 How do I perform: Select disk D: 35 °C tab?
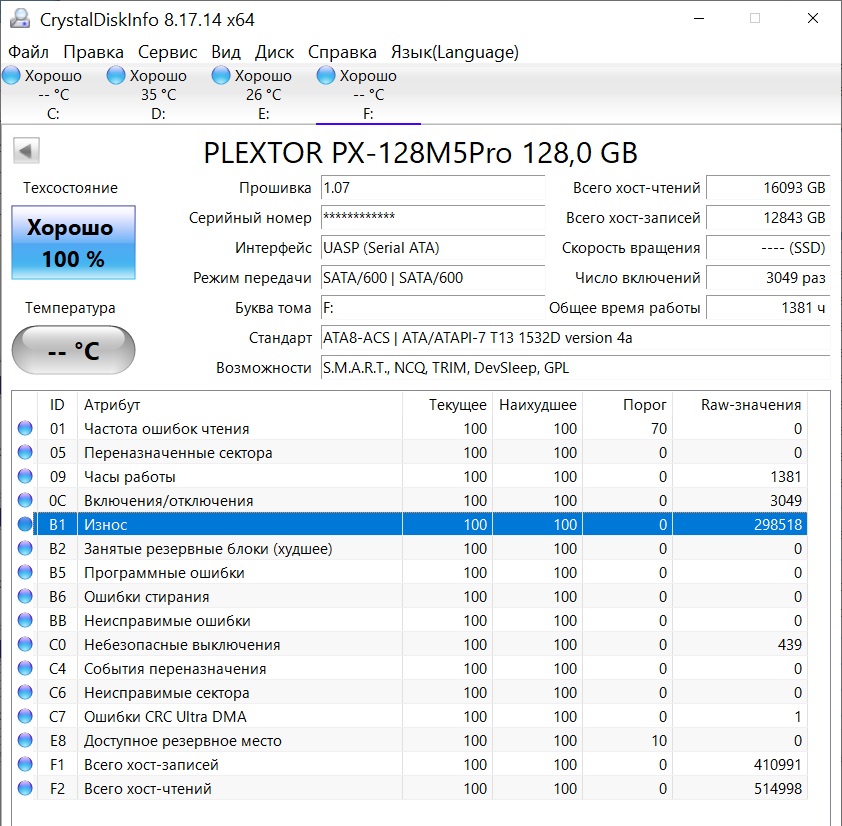(158, 94)
